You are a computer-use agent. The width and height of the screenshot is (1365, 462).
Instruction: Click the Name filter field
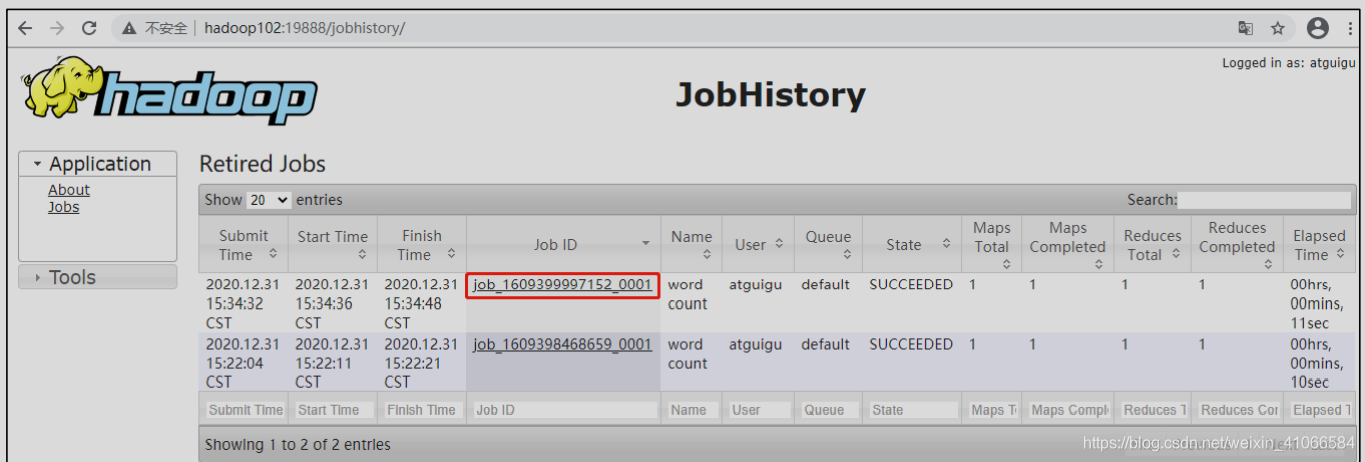point(691,410)
